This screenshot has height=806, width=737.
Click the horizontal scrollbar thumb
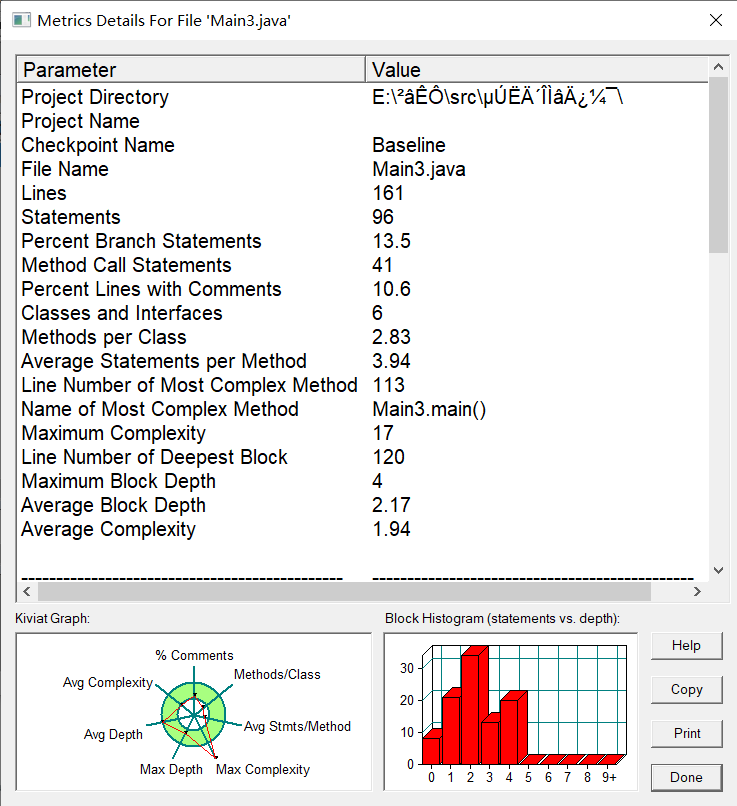point(344,591)
